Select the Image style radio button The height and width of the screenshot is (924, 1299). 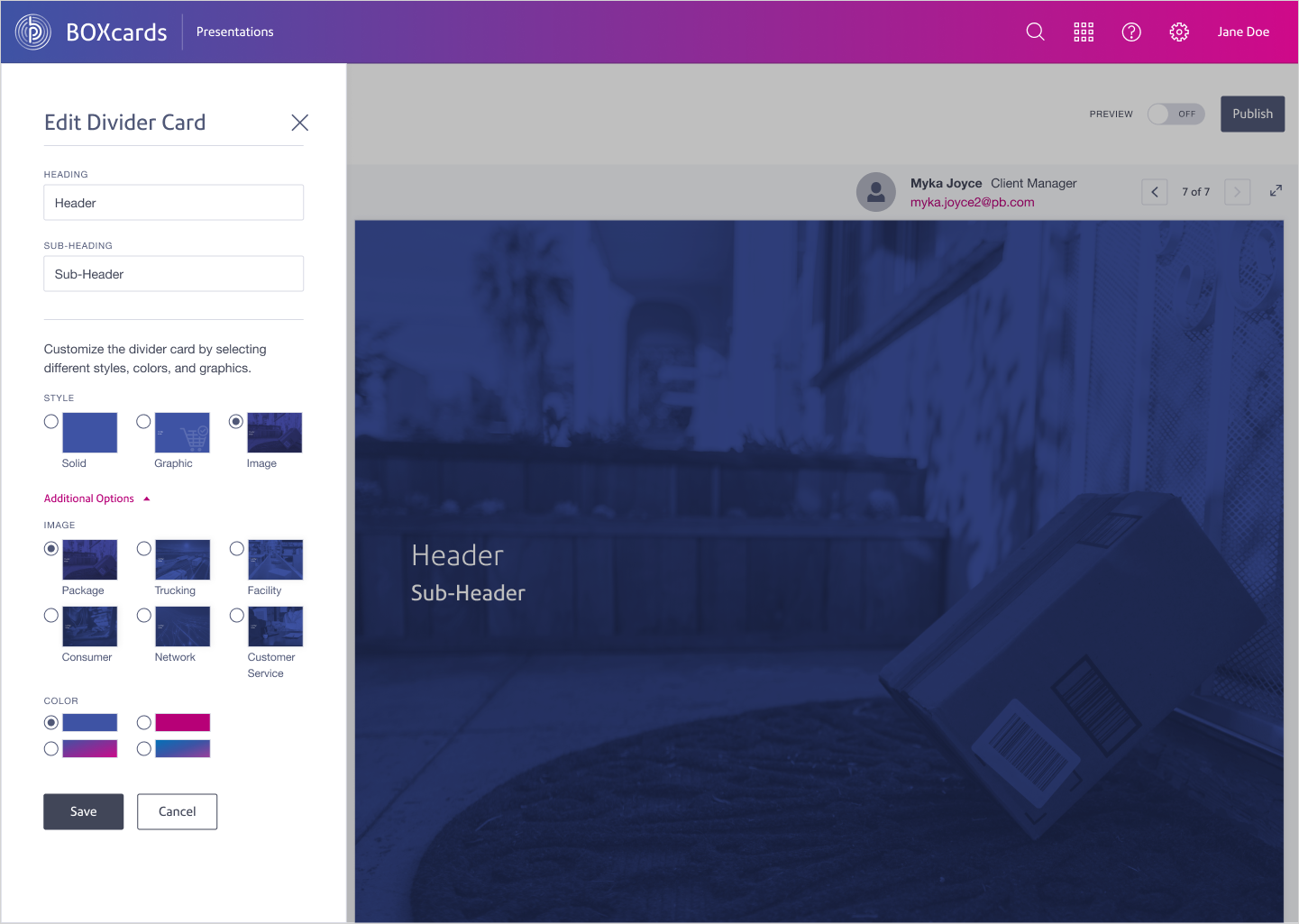click(236, 422)
